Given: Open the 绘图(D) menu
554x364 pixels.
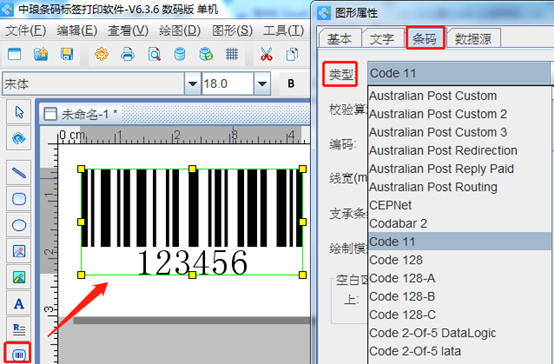Looking at the screenshot, I should 180,31.
